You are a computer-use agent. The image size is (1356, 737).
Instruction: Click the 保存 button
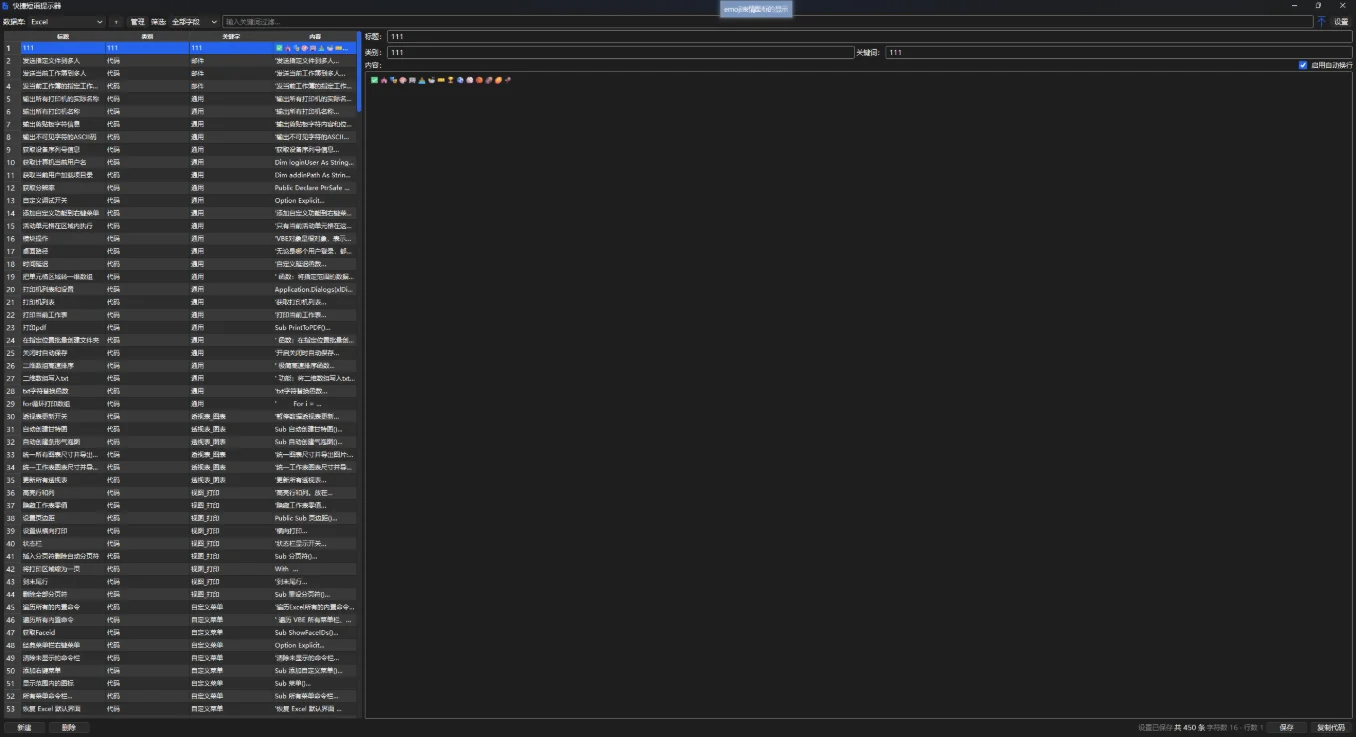coord(1287,727)
